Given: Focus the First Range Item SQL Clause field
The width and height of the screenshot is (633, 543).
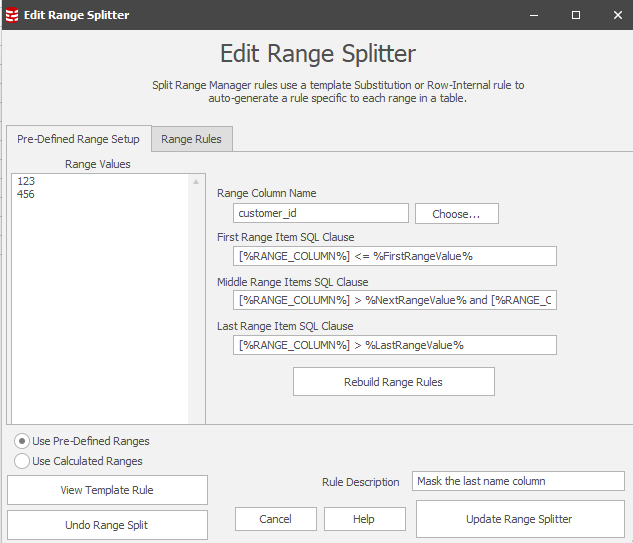Looking at the screenshot, I should (x=394, y=256).
